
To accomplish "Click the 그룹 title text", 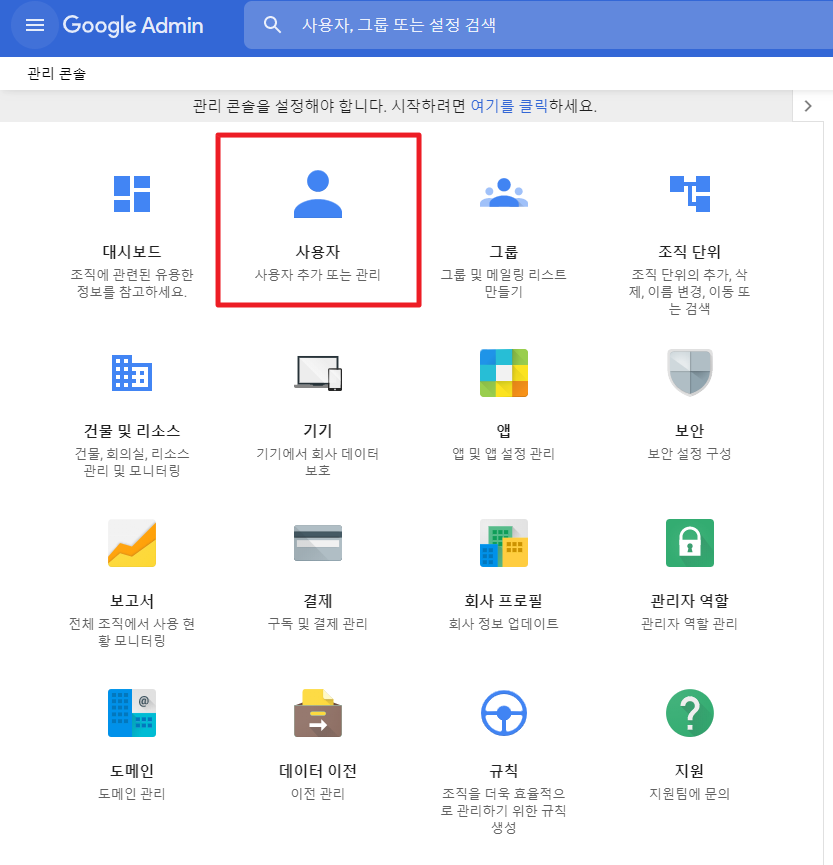I will pyautogui.click(x=504, y=252).
